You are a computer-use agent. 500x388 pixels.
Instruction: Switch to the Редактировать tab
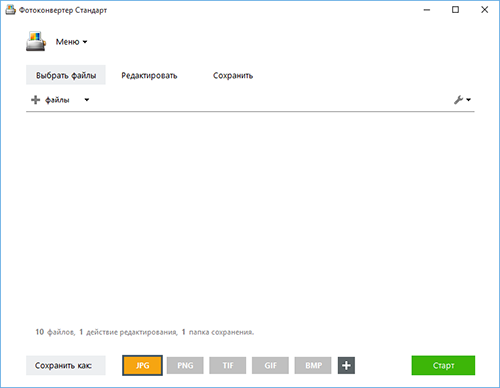pos(149,75)
